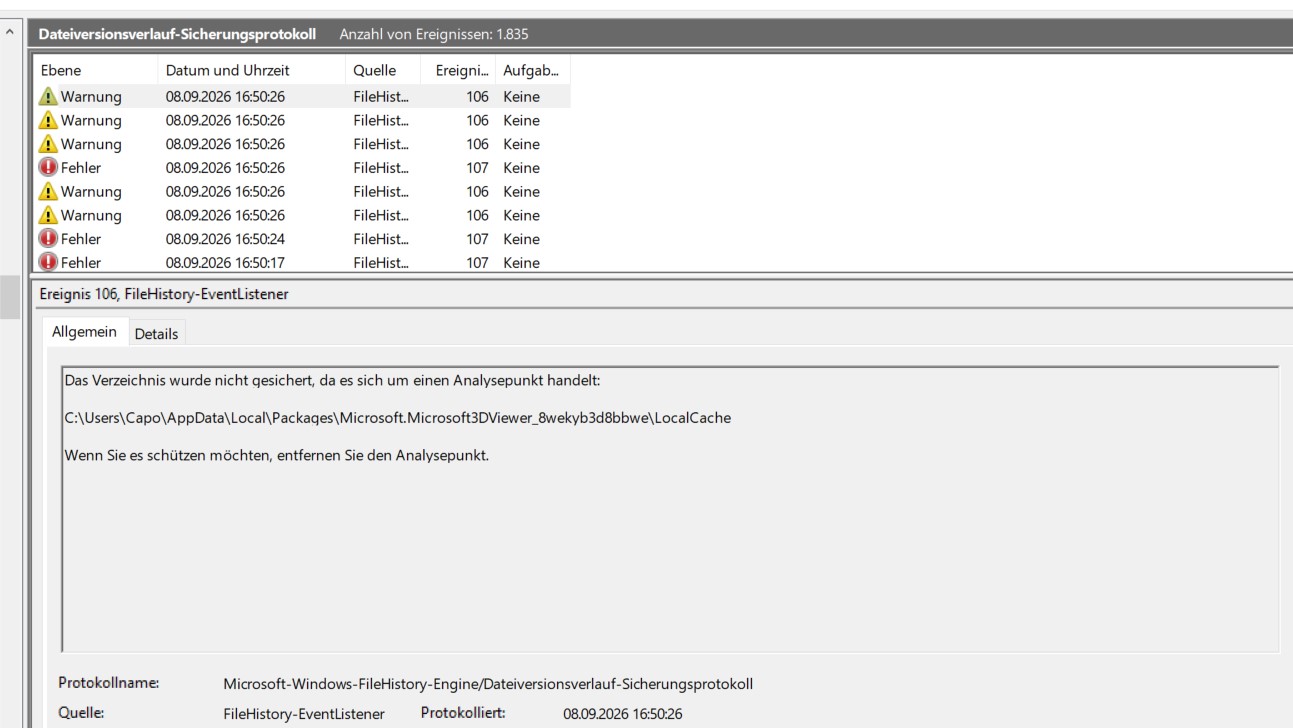1293x728 pixels.
Task: Click the Microsoft3DViewer LocalCache path text
Action: [x=397, y=418]
